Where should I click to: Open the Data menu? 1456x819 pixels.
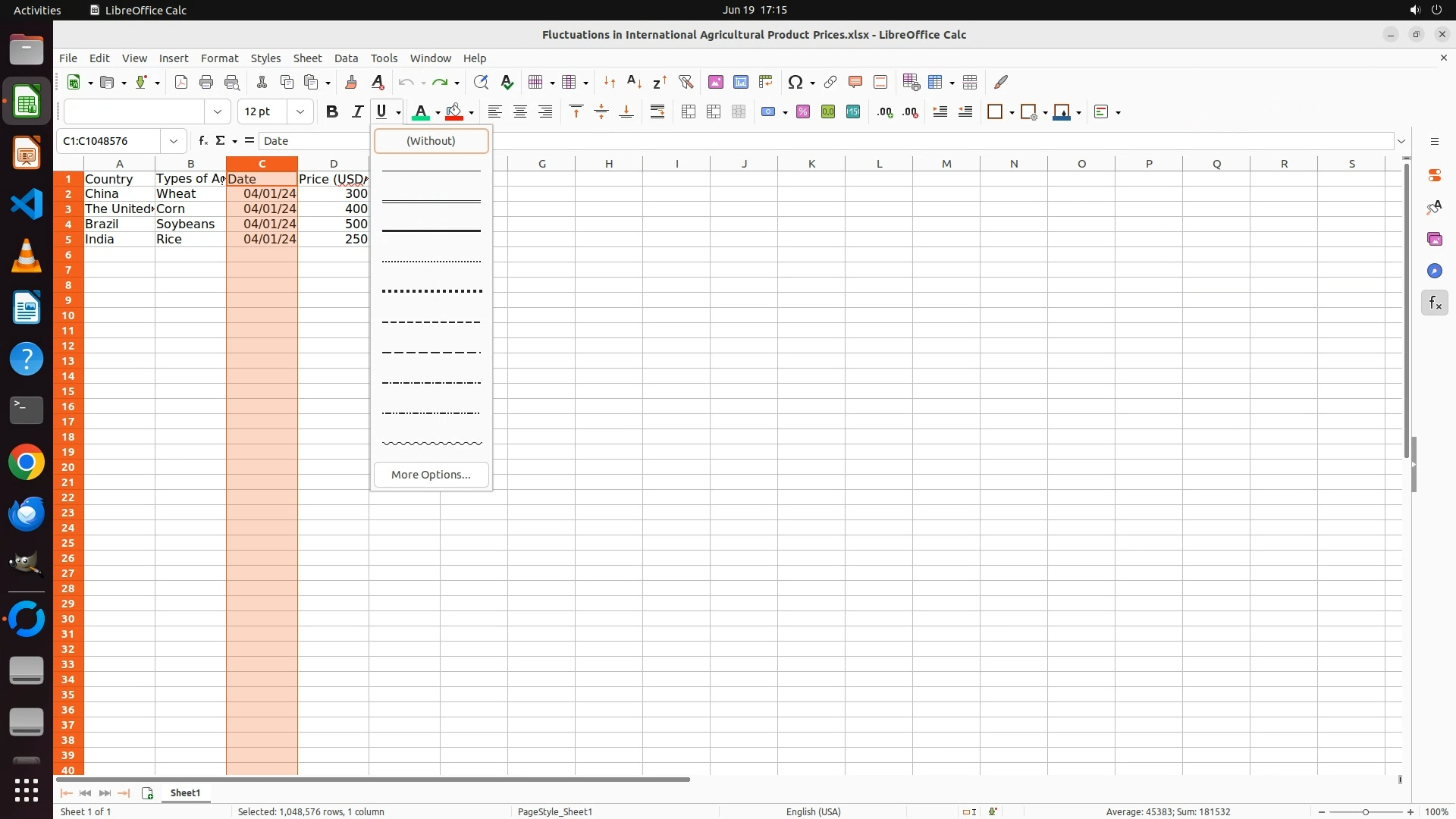[x=346, y=58]
